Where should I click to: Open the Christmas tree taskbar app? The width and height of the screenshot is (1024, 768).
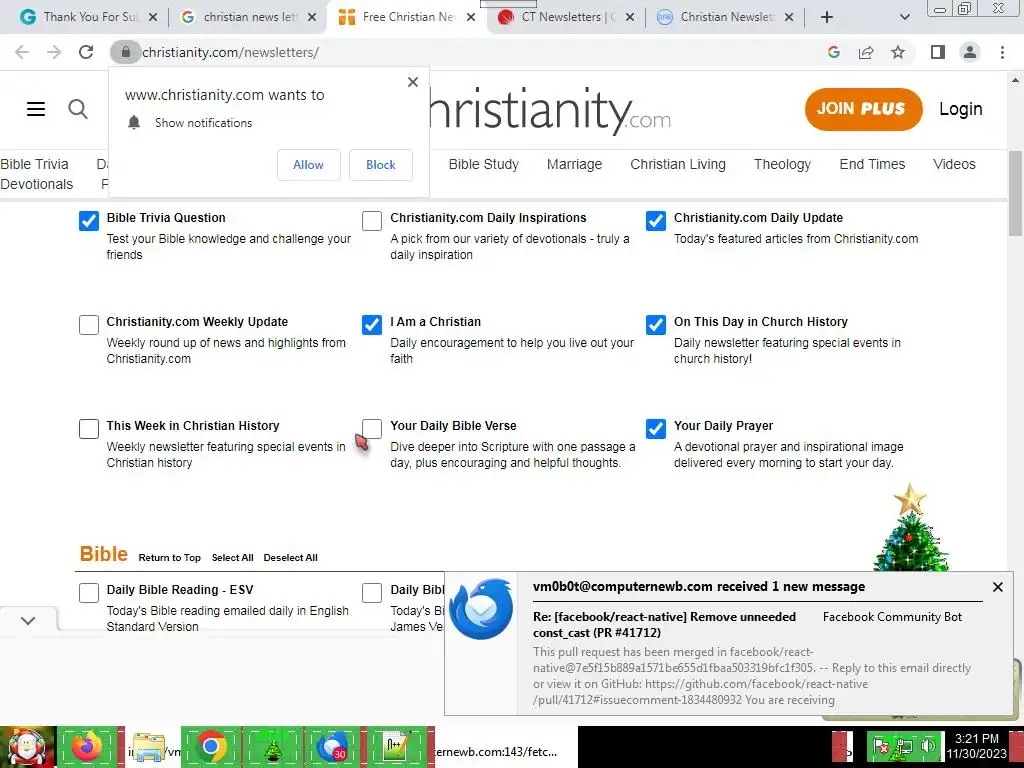tap(272, 747)
